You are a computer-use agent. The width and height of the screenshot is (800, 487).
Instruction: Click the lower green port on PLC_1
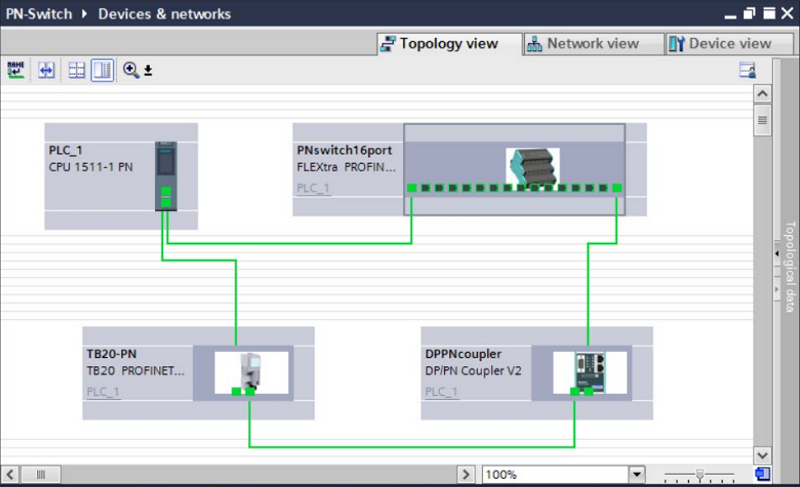[x=166, y=202]
